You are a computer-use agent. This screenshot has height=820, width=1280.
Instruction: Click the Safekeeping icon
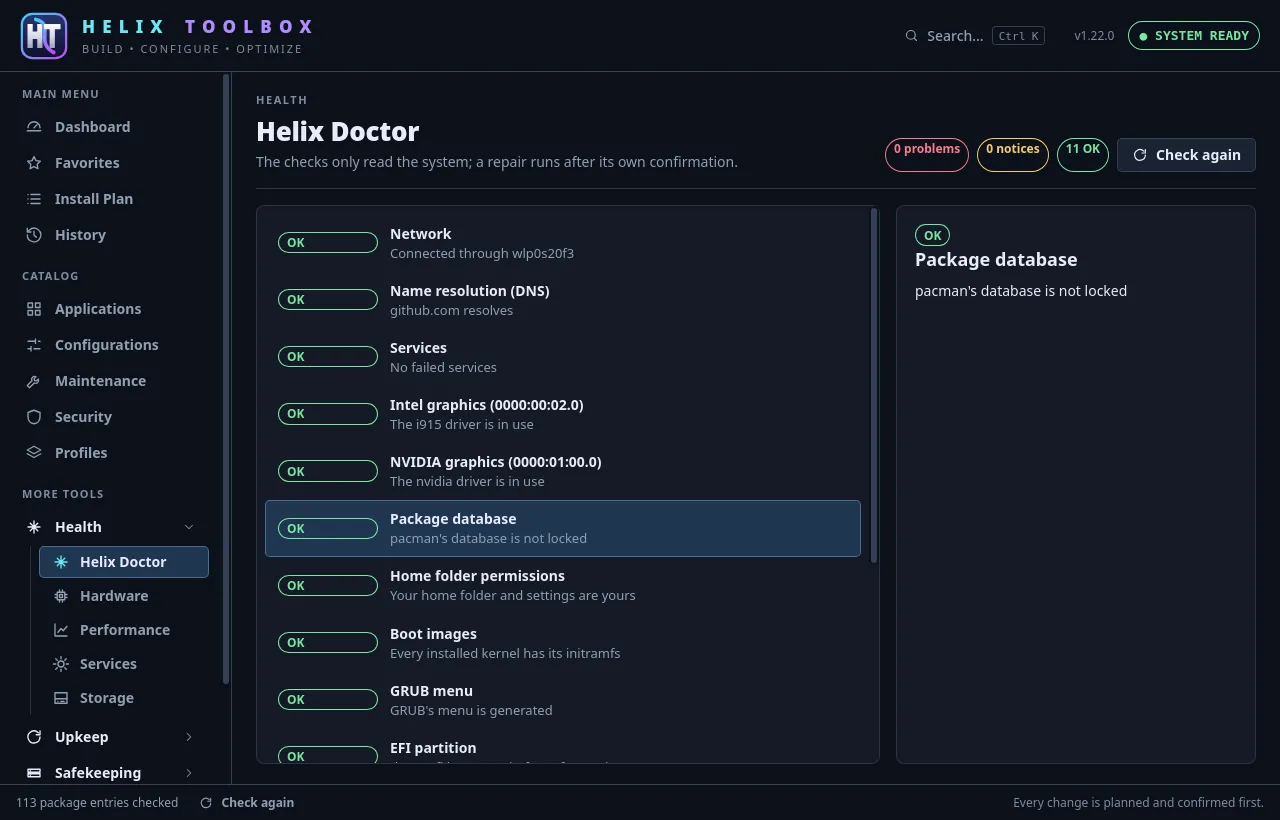tap(34, 773)
